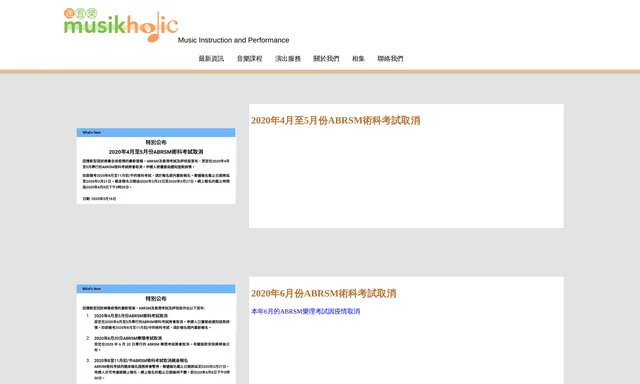
Task: Click the Music Instruction and Performance tagline
Action: point(233,40)
